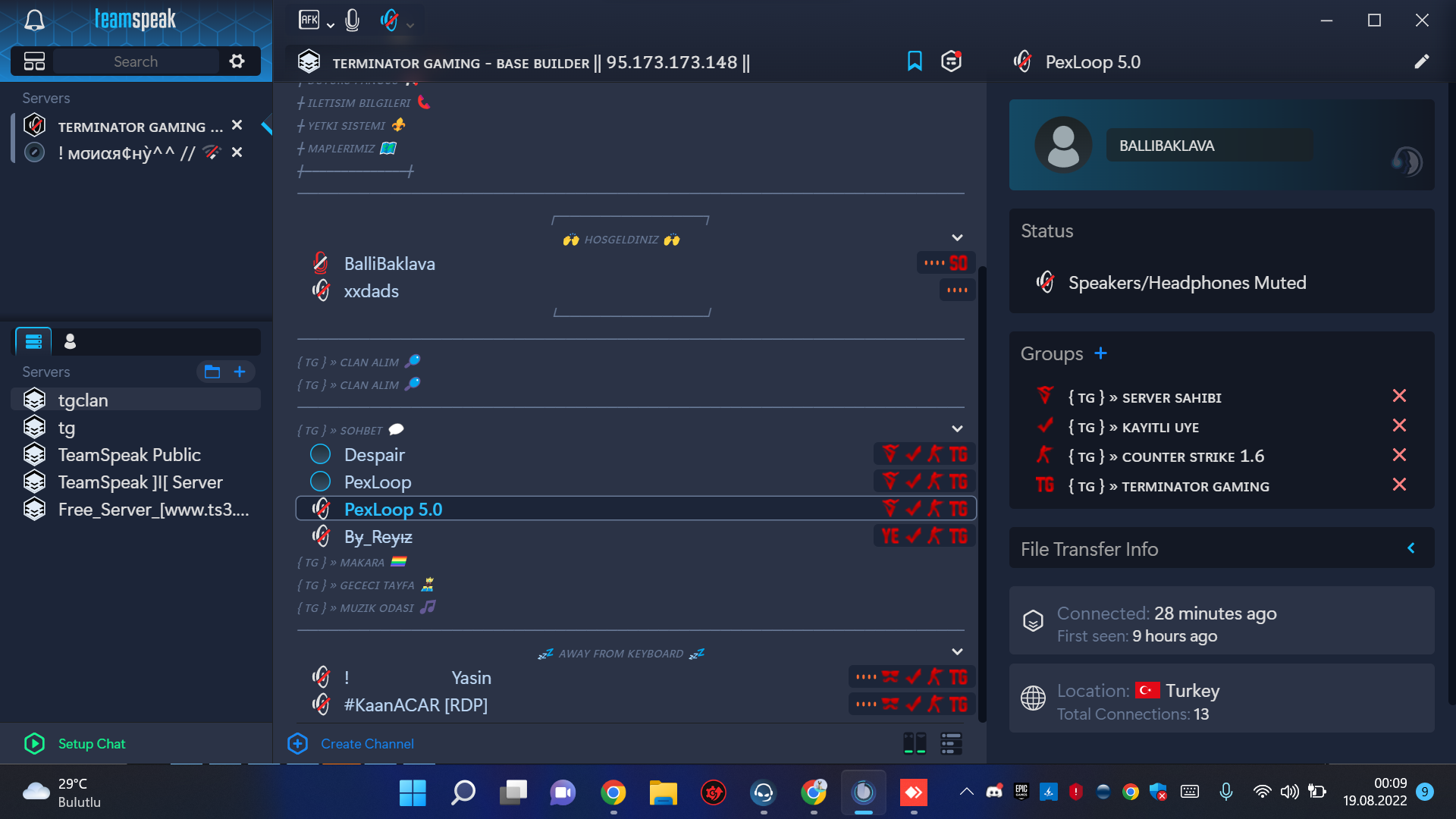This screenshot has height=819, width=1456.
Task: Bookmark the Terminator Gaming server
Action: click(x=915, y=61)
